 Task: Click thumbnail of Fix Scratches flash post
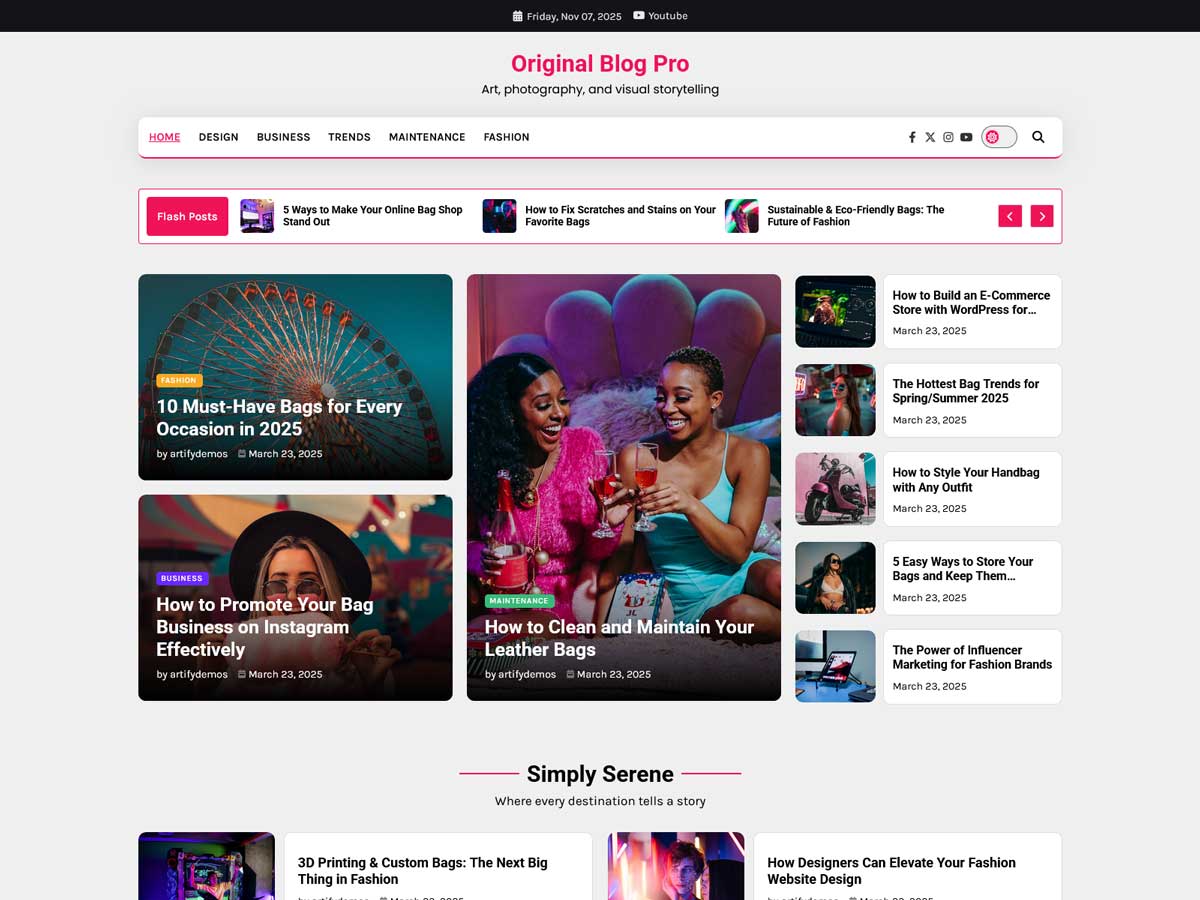tap(499, 216)
